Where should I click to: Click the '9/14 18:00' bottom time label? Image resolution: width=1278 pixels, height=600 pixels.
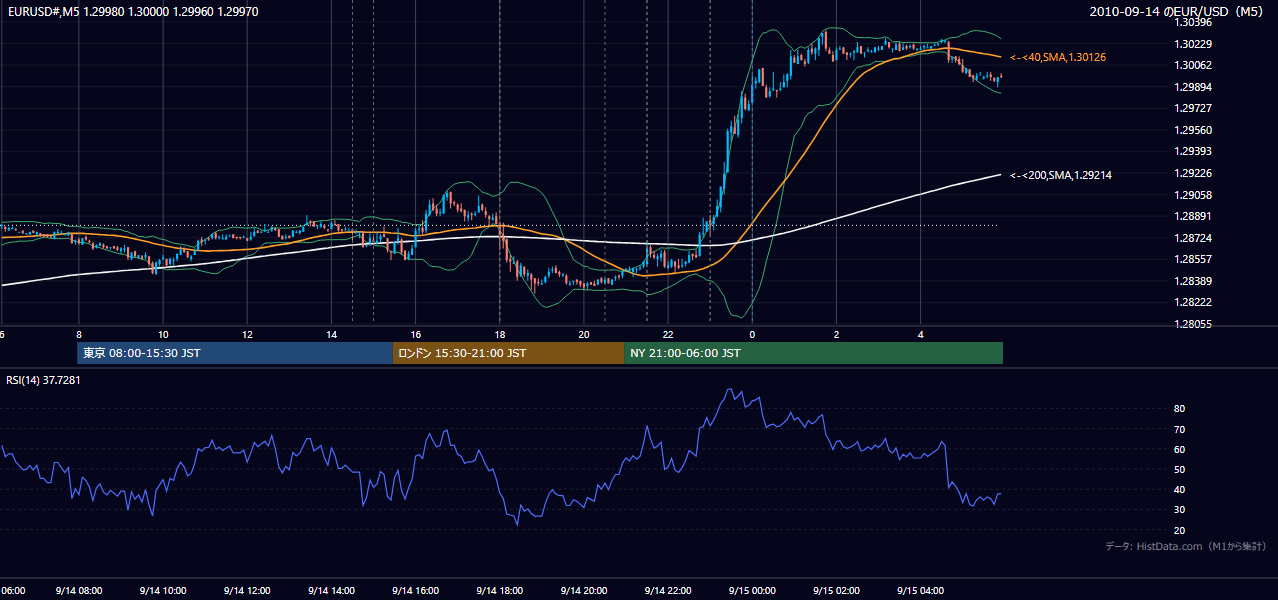(499, 591)
